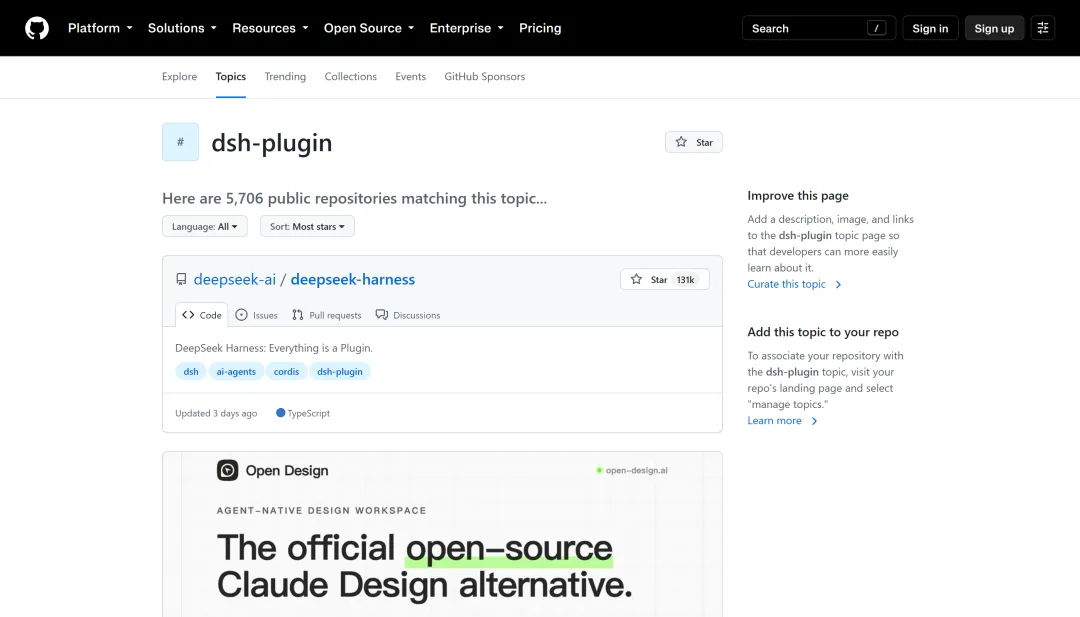This screenshot has width=1080, height=617.
Task: Star the dsh-plugin topic
Action: coord(694,142)
